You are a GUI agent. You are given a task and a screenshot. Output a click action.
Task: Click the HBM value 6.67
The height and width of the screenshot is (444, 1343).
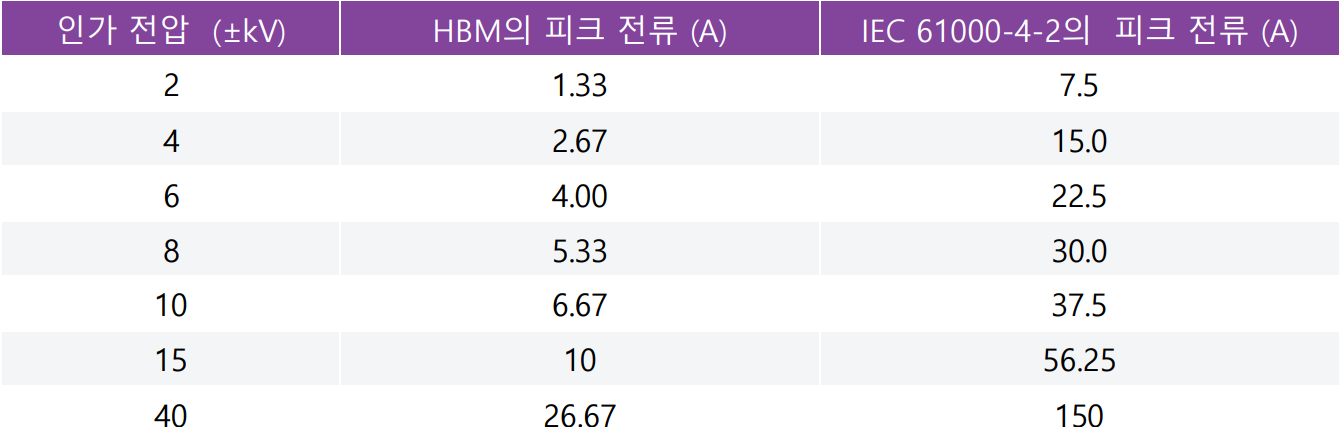(580, 305)
